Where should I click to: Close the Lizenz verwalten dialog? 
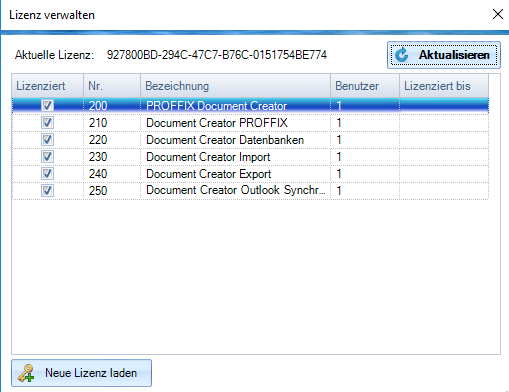[498, 14]
